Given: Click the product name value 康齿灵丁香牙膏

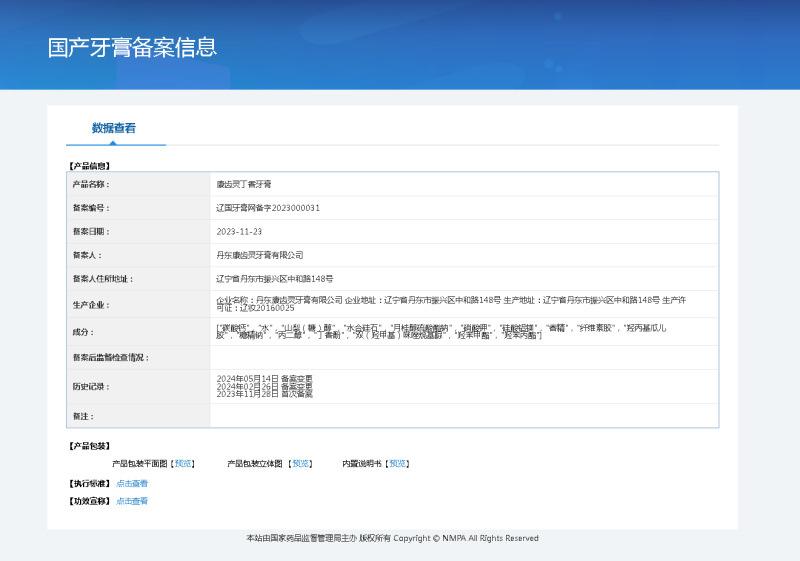Looking at the screenshot, I should 244,185.
